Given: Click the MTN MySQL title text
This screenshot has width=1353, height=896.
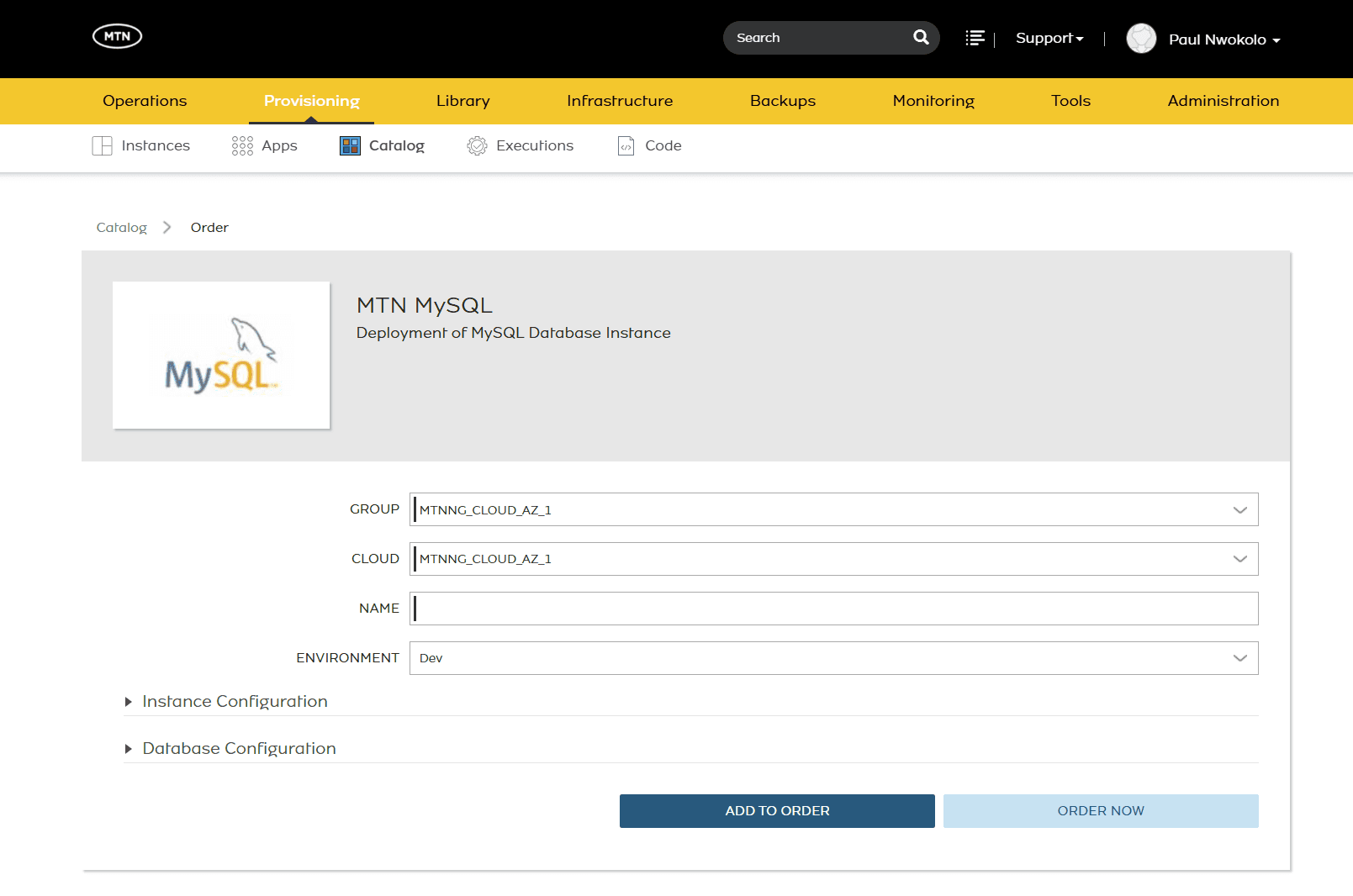Looking at the screenshot, I should click(424, 305).
